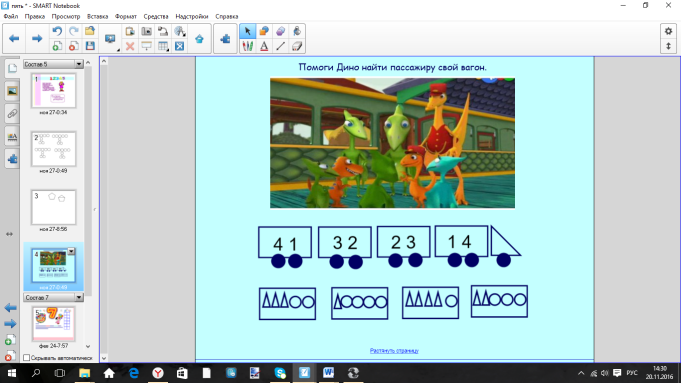Choose the Eraser tool

(x=297, y=46)
